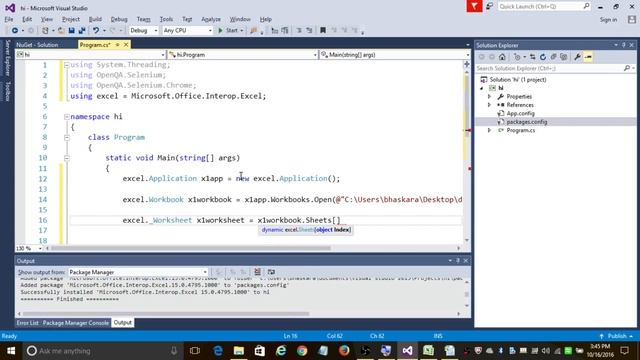Image resolution: width=640 pixels, height=360 pixels.
Task: Click the bookmark toolbar icon
Action: tap(323, 31)
